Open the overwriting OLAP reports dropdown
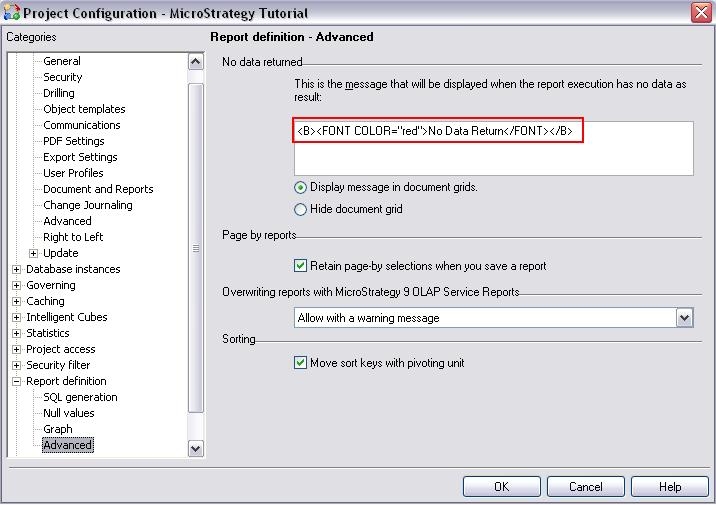The height and width of the screenshot is (505, 716). click(x=684, y=318)
